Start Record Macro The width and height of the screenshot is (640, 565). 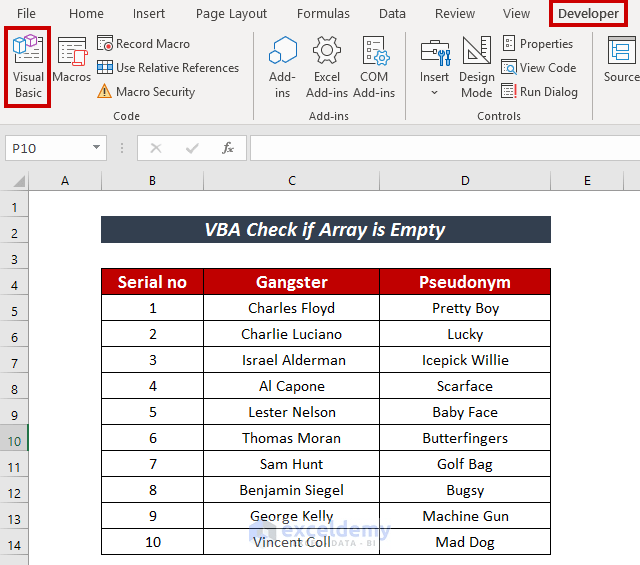point(143,44)
